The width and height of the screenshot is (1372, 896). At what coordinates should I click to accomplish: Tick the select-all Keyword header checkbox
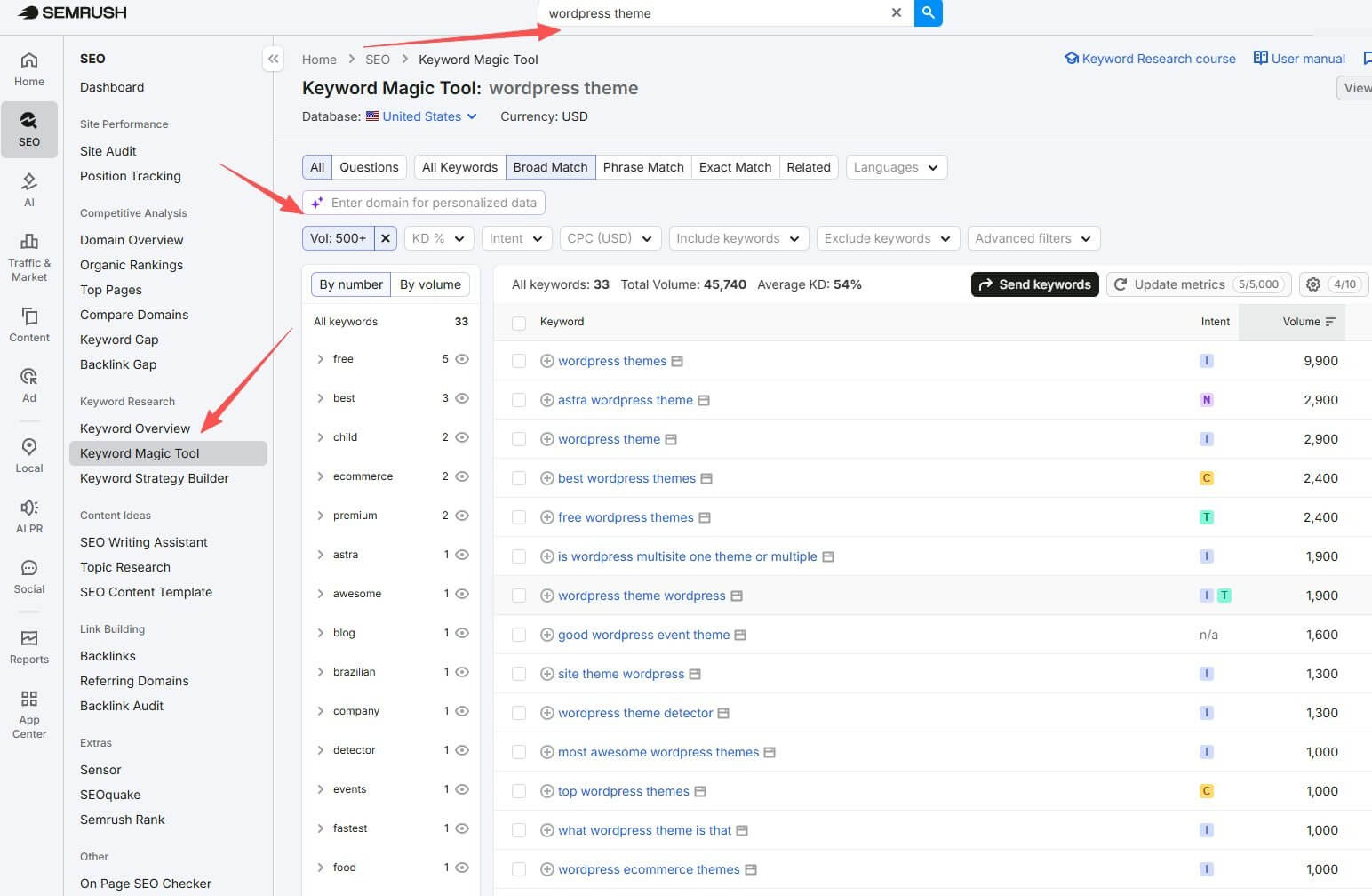point(519,323)
